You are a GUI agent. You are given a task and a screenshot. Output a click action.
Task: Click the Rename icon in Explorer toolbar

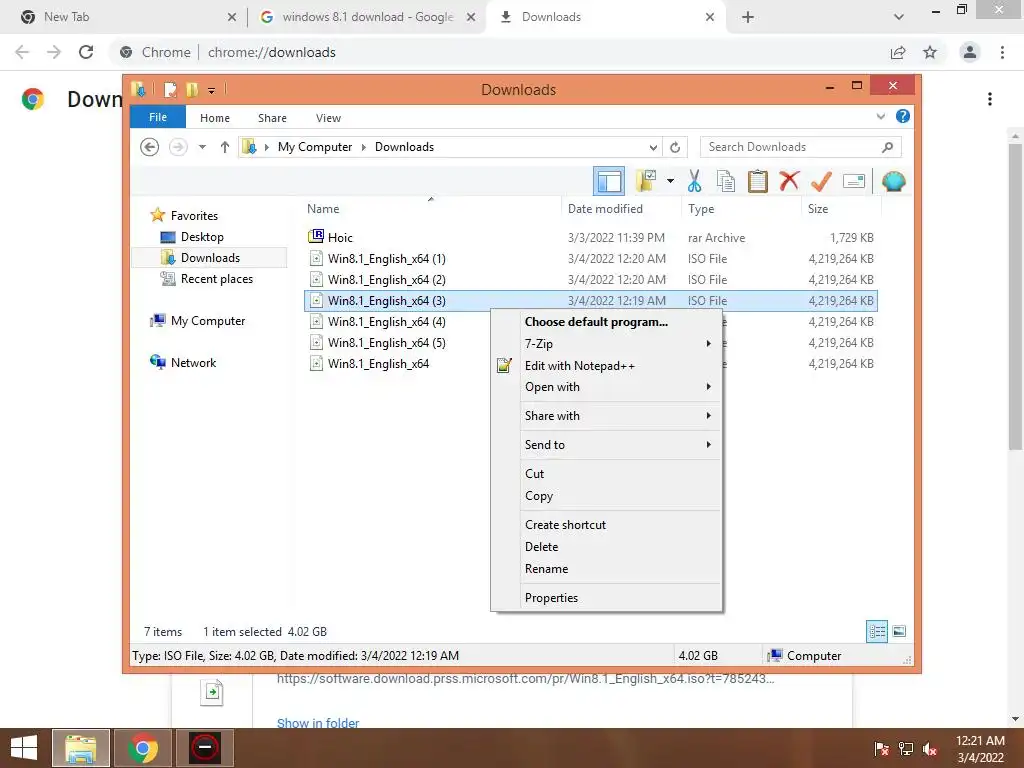pyautogui.click(x=854, y=181)
